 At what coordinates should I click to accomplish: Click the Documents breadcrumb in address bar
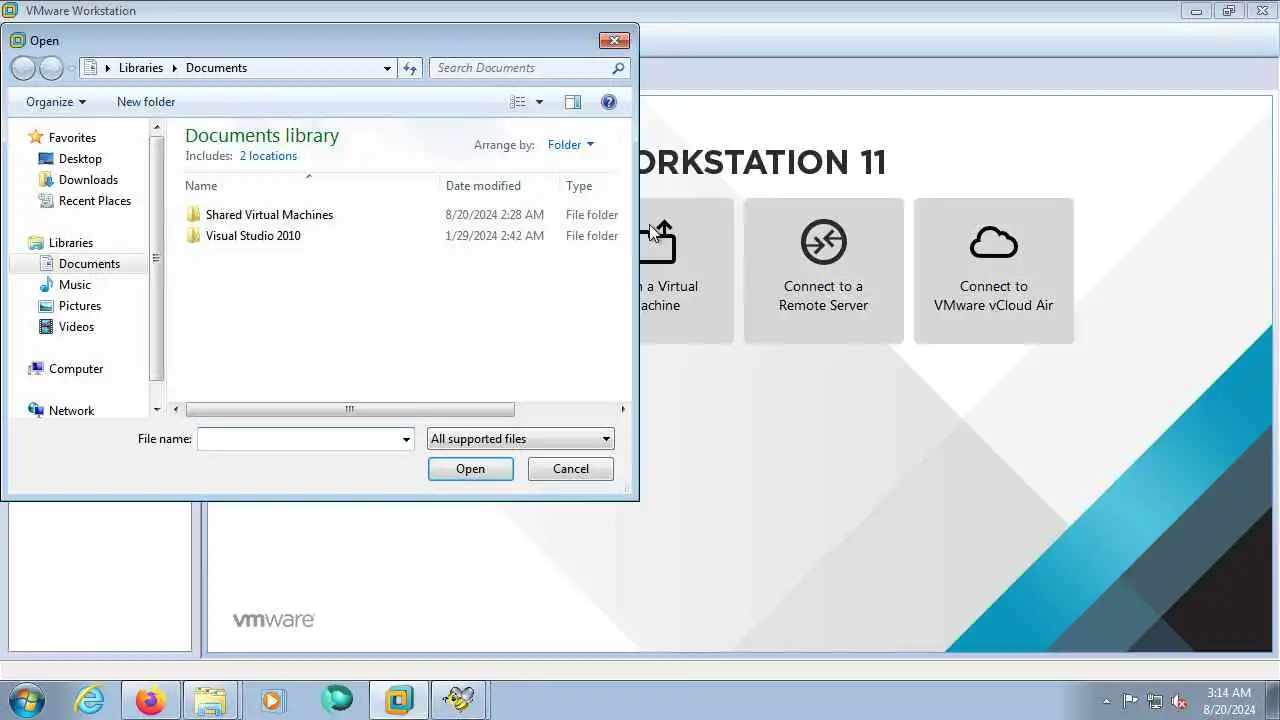[x=216, y=68]
